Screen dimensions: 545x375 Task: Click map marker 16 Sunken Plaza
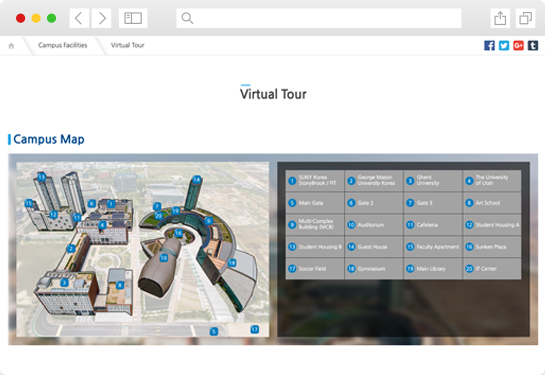point(178,233)
